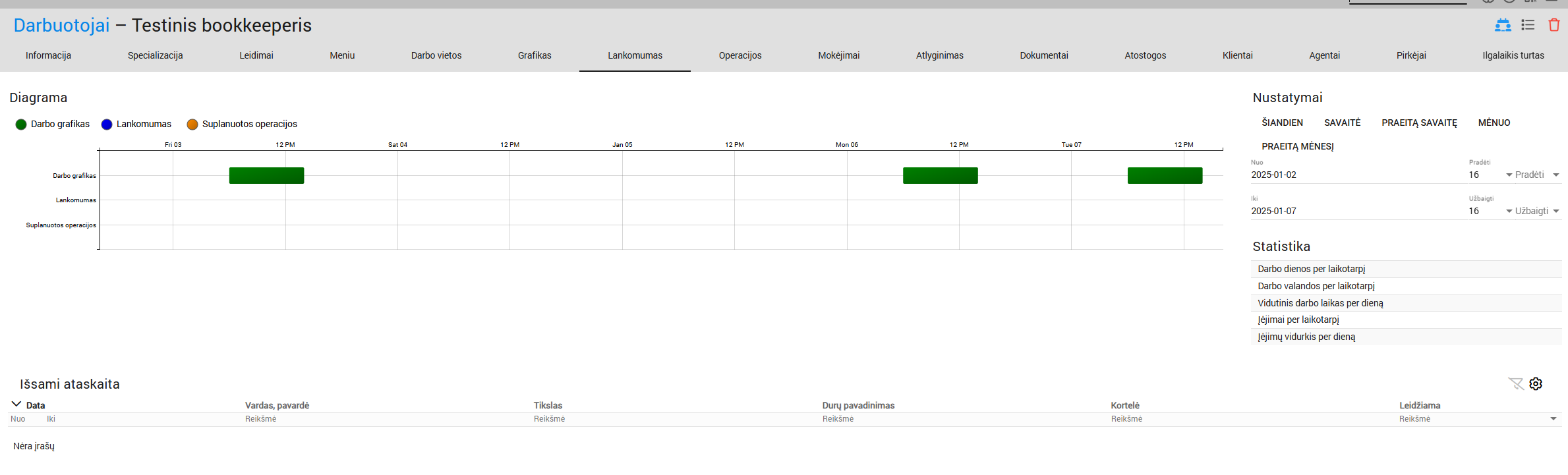
Task: Click the red trash delete icon
Action: 1554,25
